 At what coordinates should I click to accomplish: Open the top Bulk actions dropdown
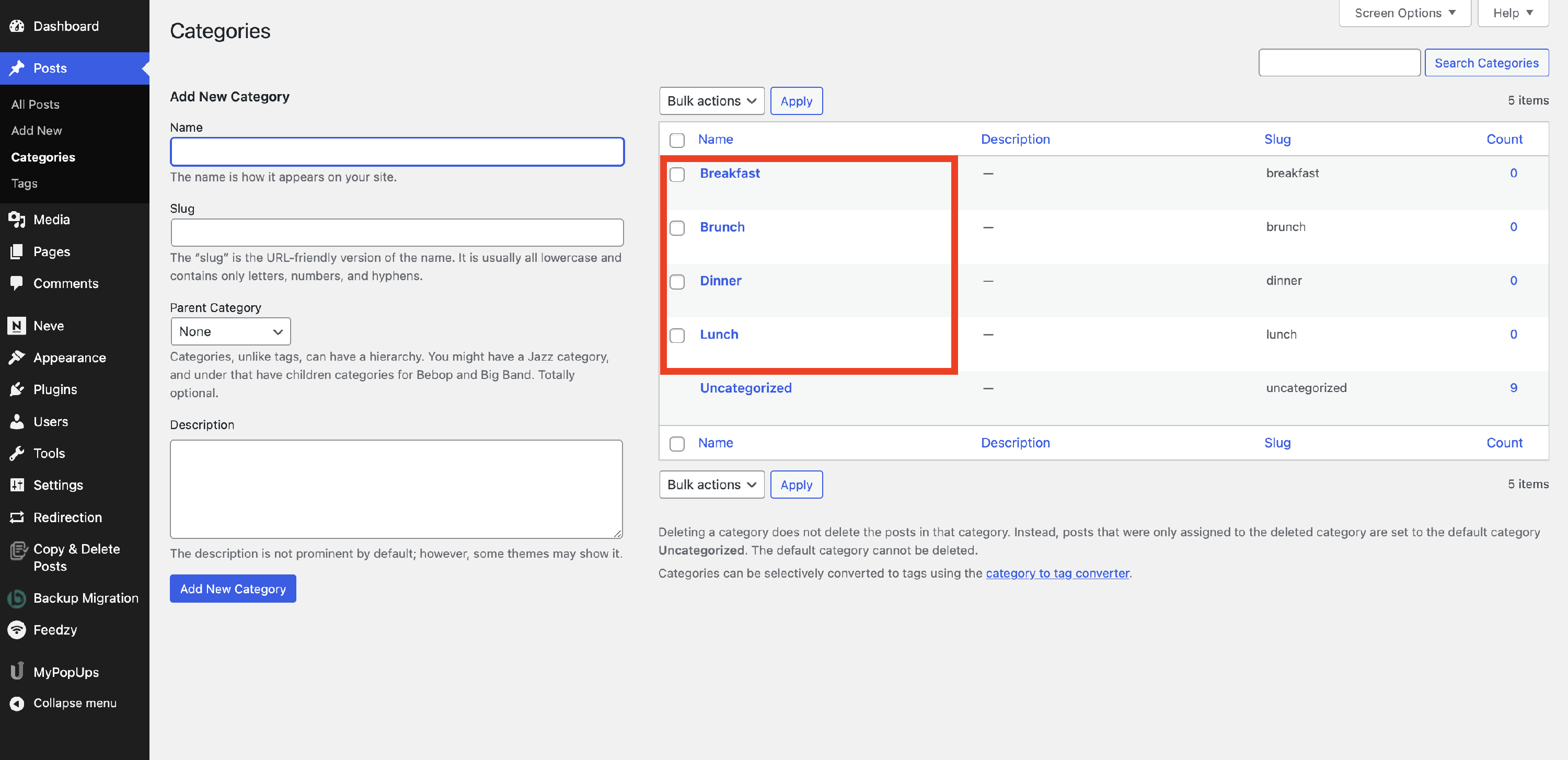[711, 101]
